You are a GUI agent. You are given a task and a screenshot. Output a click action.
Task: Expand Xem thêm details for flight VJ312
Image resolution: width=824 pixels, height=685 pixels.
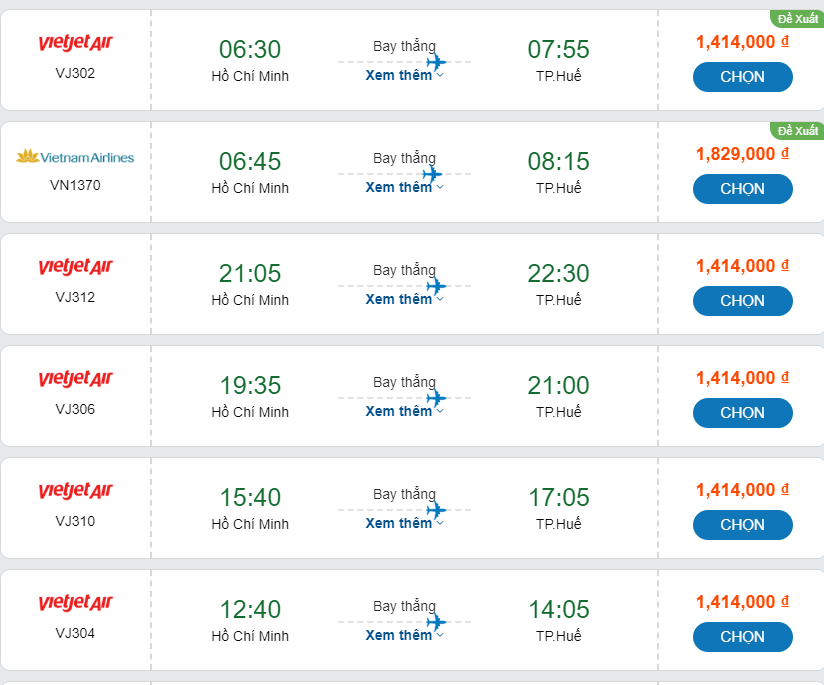tap(404, 299)
